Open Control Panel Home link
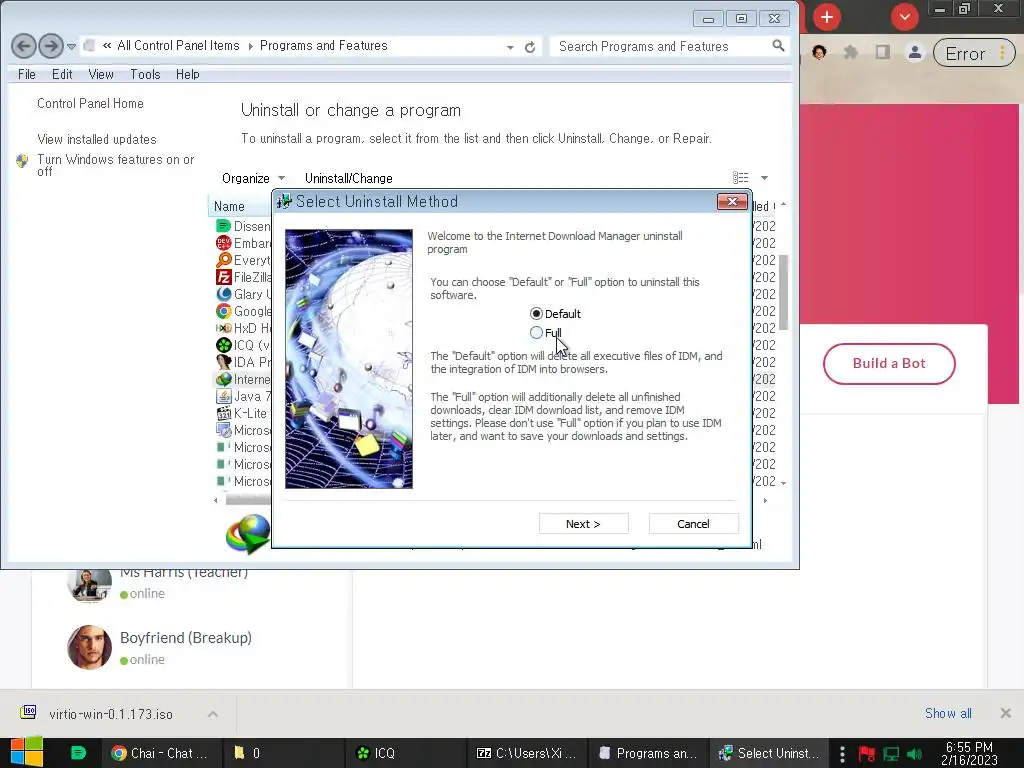The width and height of the screenshot is (1024, 768). 90,103
